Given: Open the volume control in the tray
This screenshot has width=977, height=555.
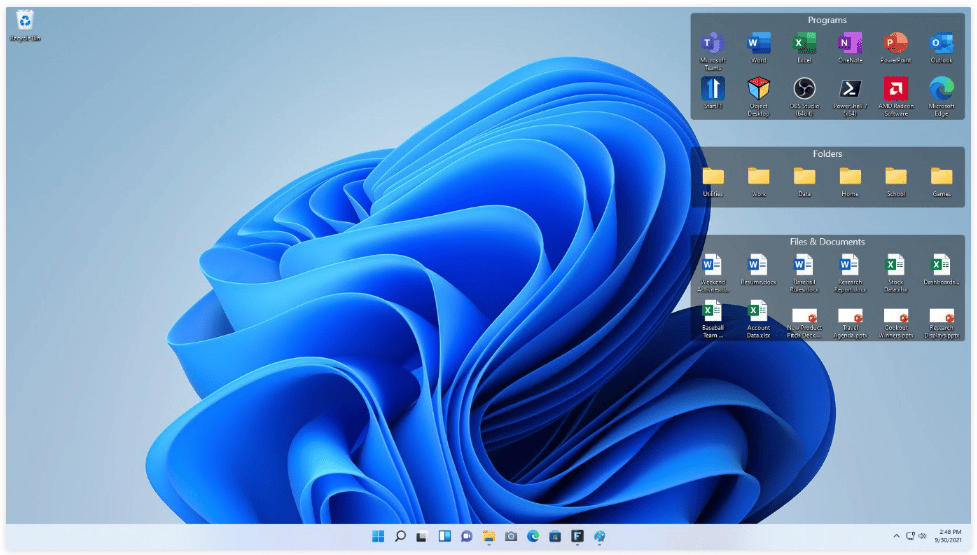Looking at the screenshot, I should point(922,536).
